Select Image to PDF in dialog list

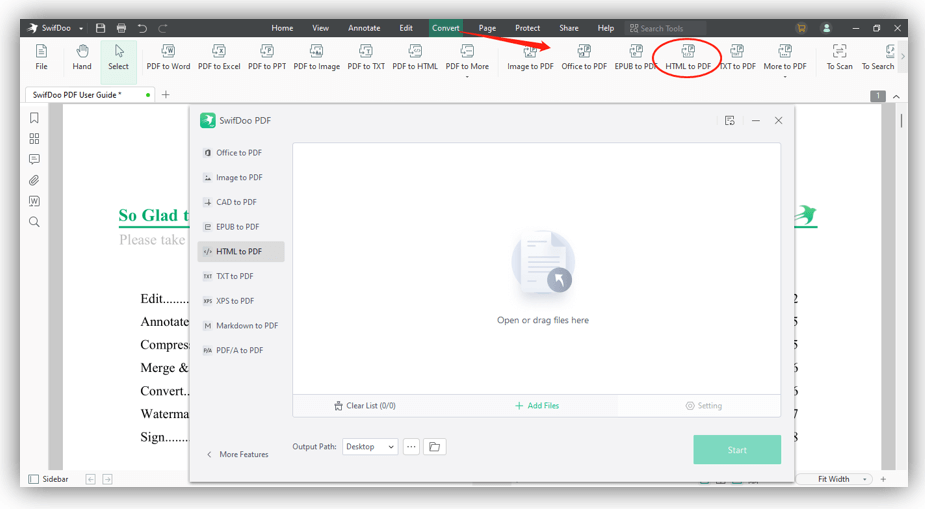(241, 178)
